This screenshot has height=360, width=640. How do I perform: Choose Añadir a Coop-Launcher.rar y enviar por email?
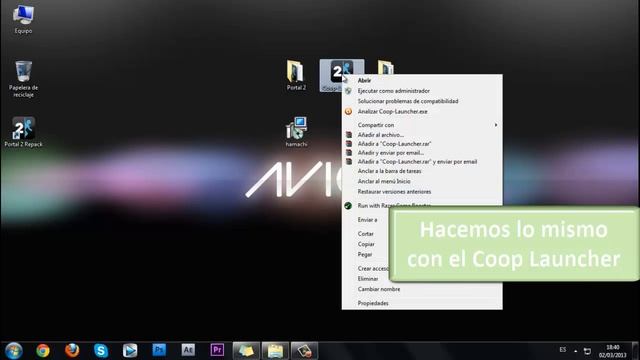tap(422, 162)
